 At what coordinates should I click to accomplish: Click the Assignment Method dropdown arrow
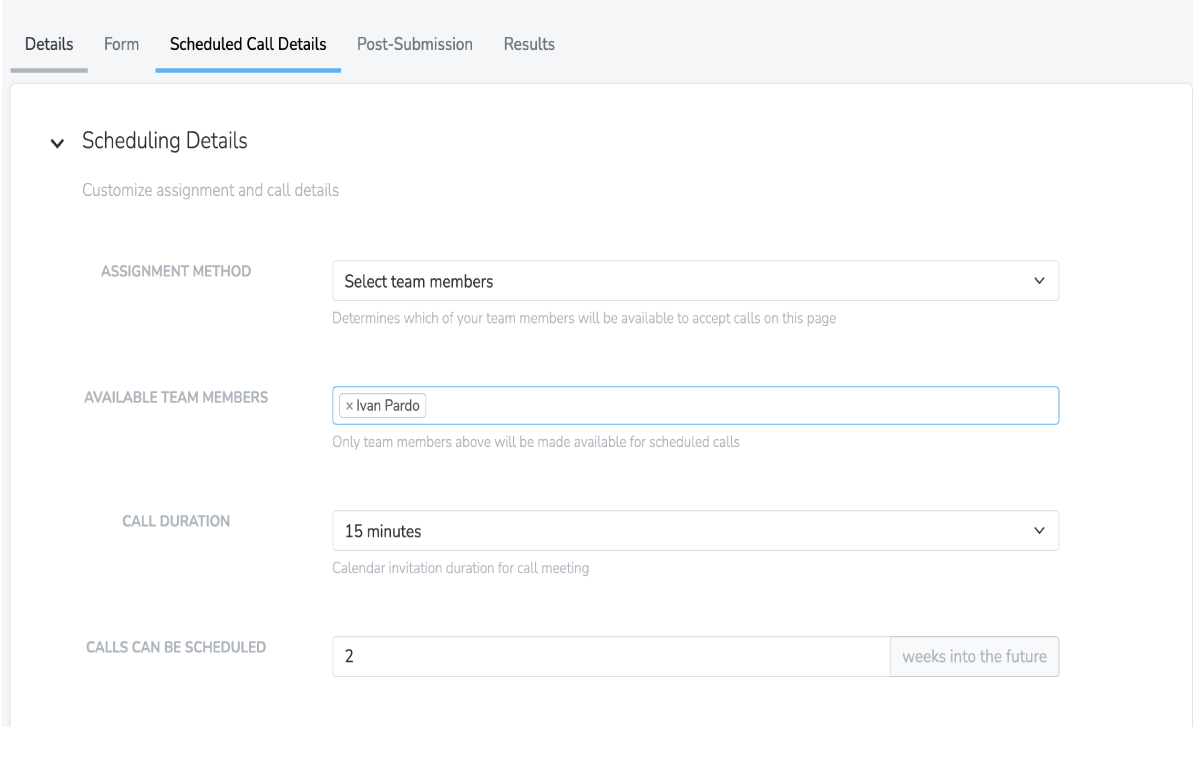1038,281
